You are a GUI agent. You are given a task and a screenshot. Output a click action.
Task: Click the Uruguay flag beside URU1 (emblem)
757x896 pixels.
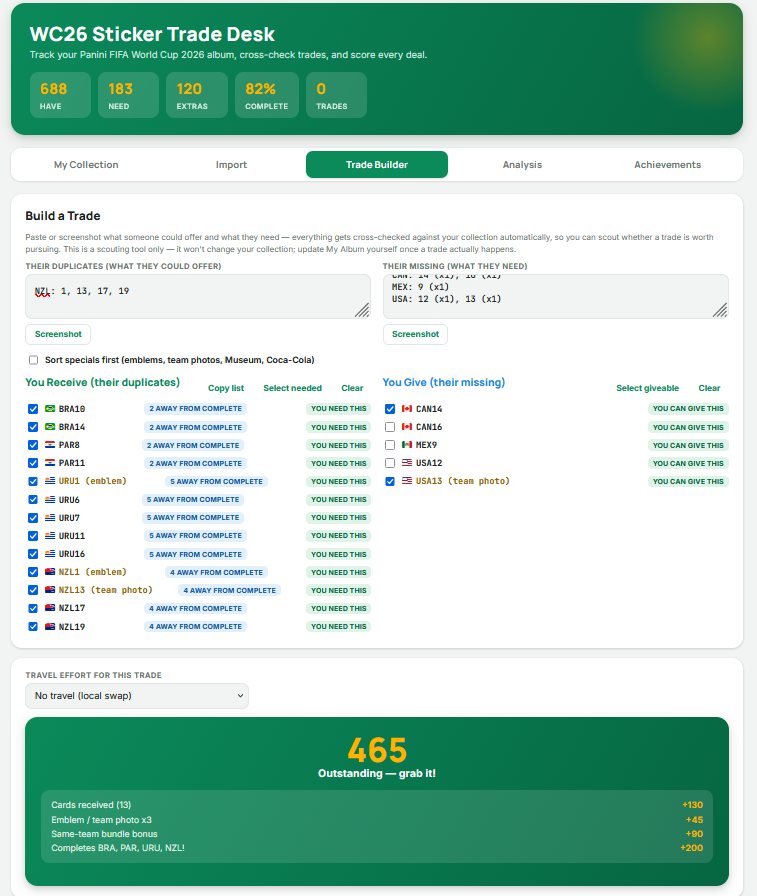50,481
